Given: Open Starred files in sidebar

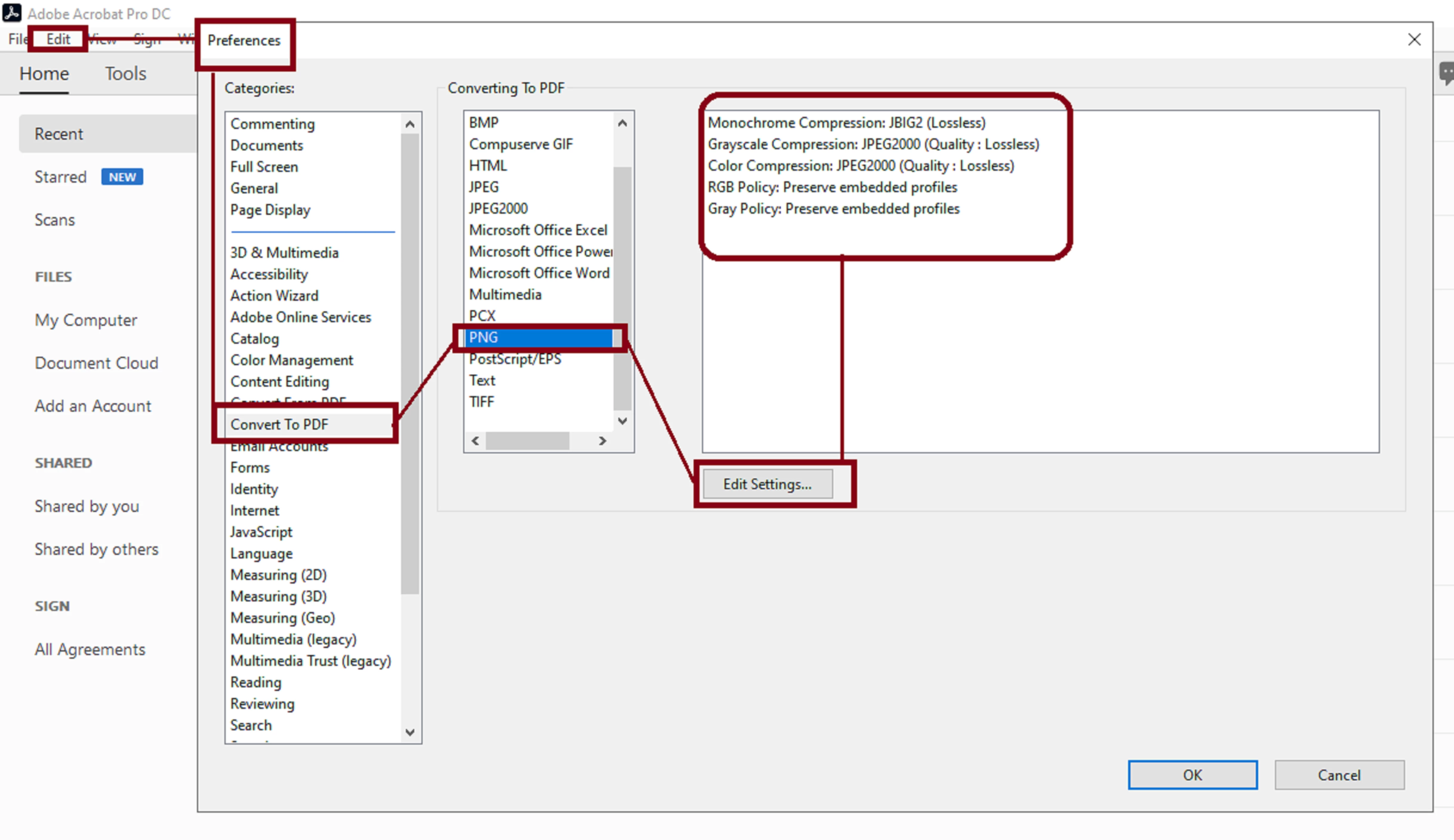Looking at the screenshot, I should click(x=61, y=177).
